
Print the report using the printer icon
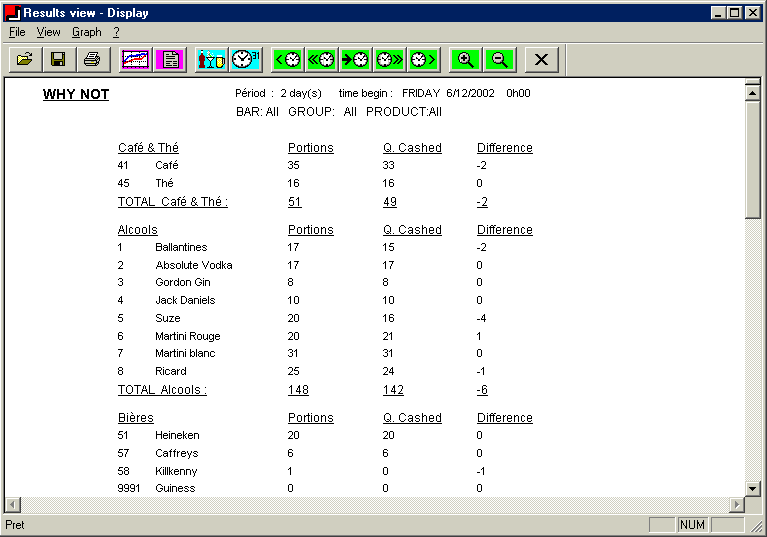[92, 60]
